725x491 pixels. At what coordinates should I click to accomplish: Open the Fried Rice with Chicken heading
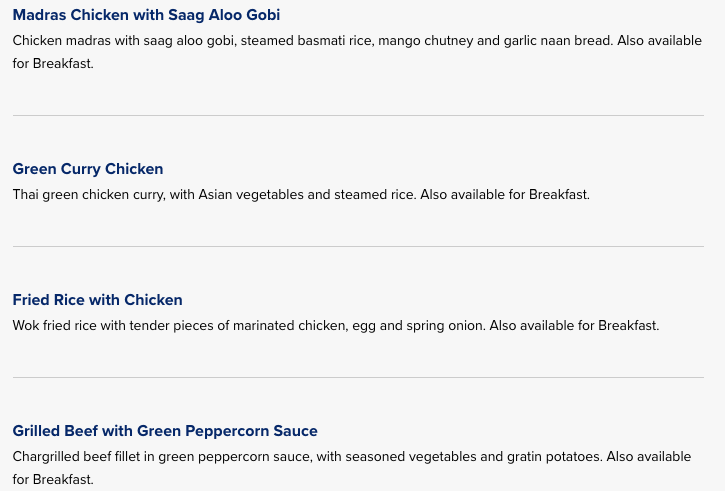tap(98, 300)
